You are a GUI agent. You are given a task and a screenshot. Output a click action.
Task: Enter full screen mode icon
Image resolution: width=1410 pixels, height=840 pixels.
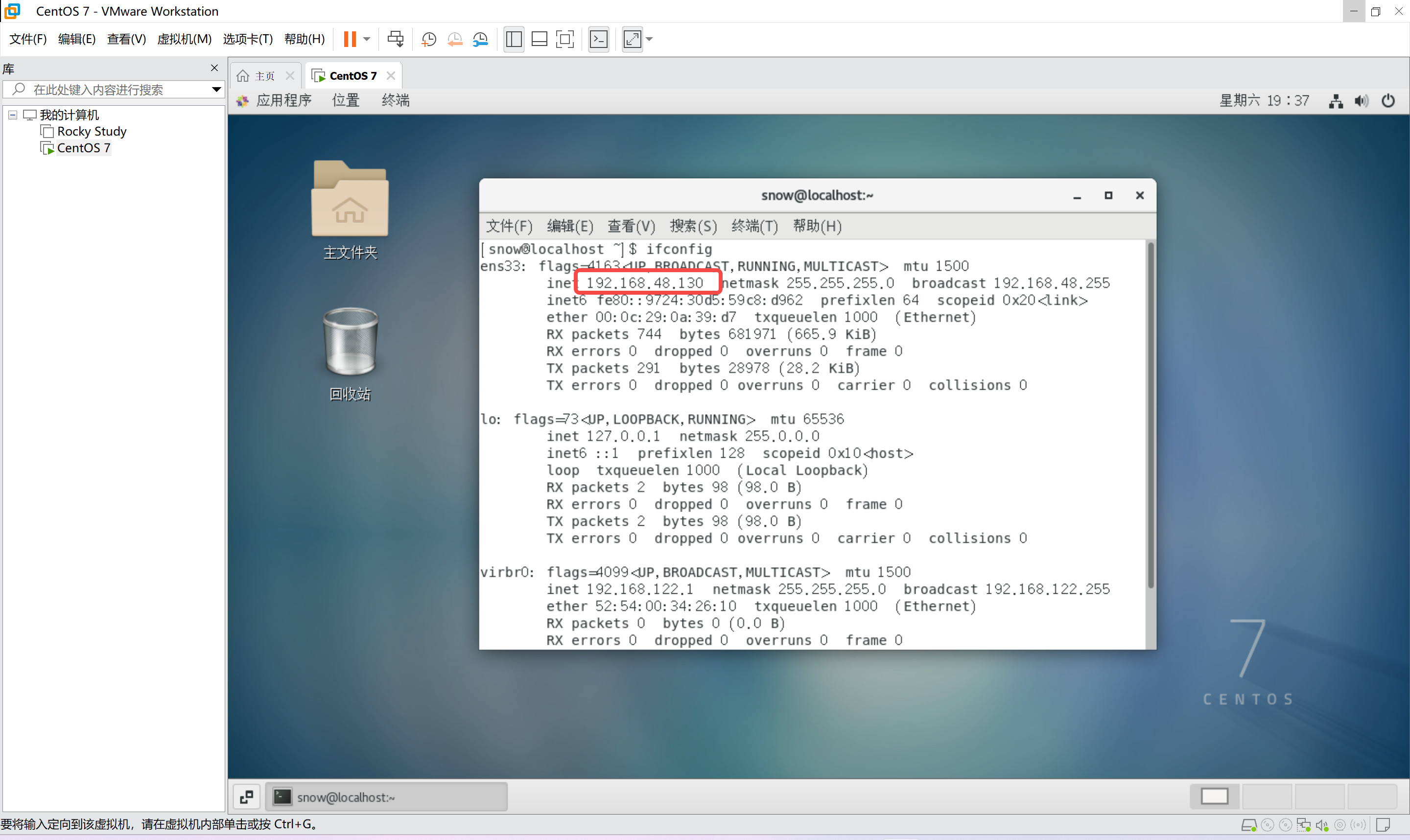[565, 39]
